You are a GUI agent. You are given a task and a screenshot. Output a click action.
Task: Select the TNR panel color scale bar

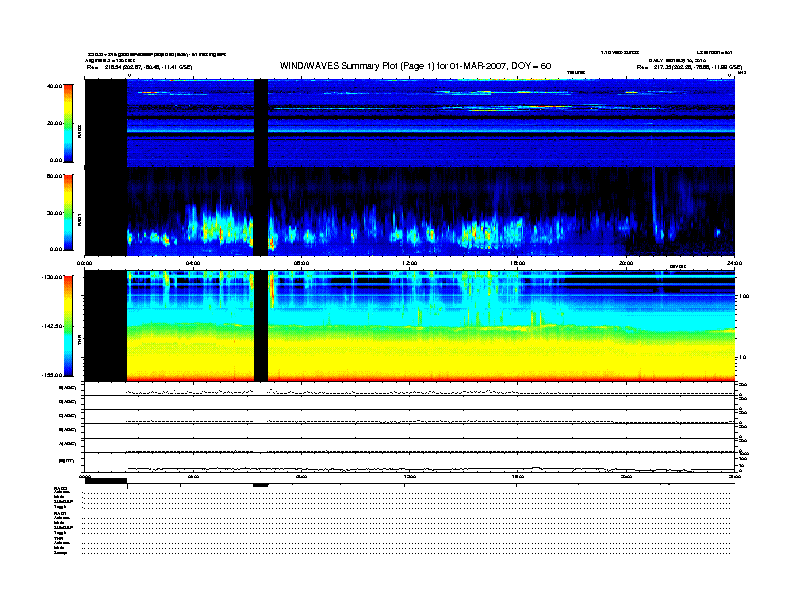tap(68, 326)
